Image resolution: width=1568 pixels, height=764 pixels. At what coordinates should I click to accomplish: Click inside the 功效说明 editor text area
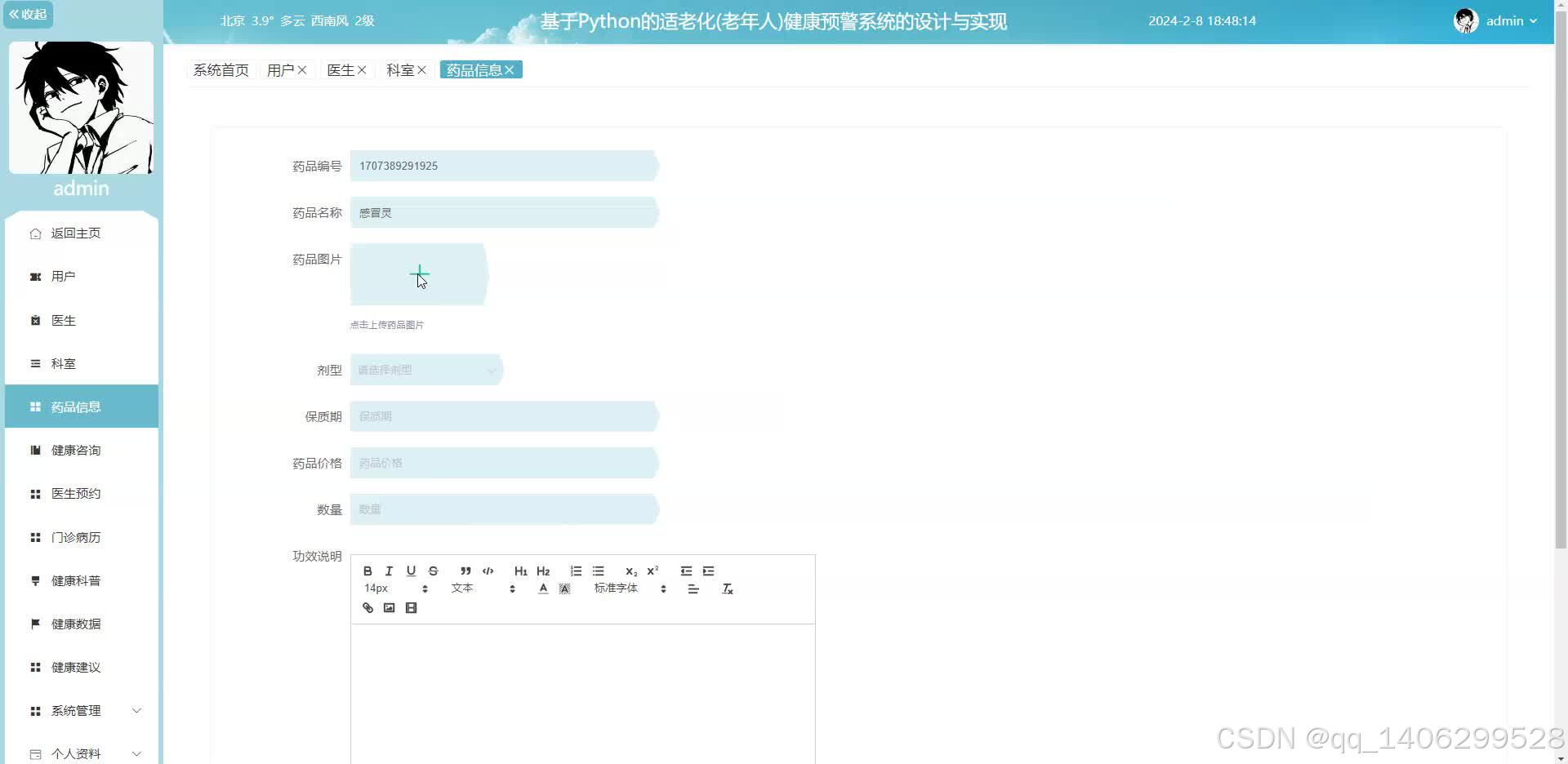tap(583, 694)
